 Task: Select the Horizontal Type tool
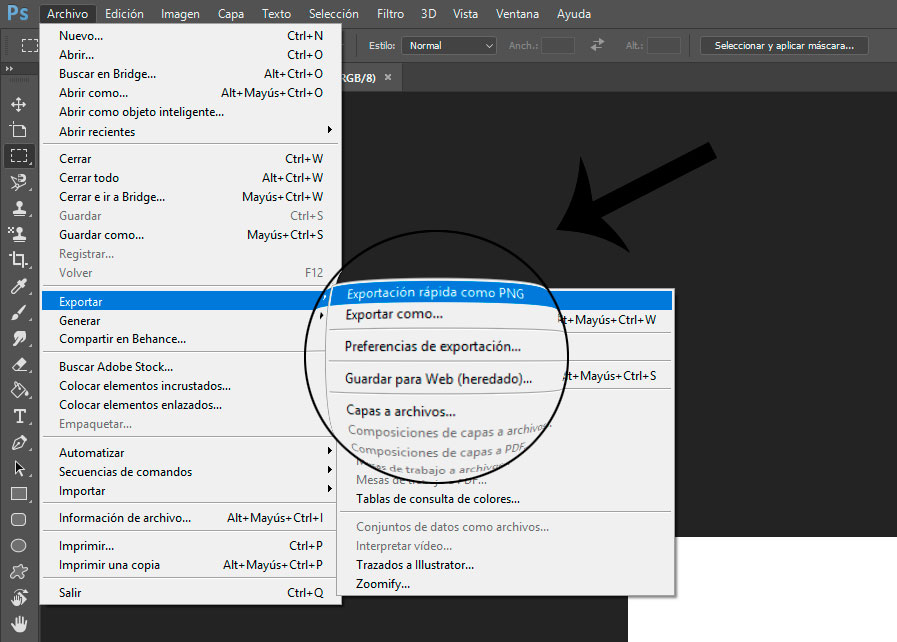[18, 416]
